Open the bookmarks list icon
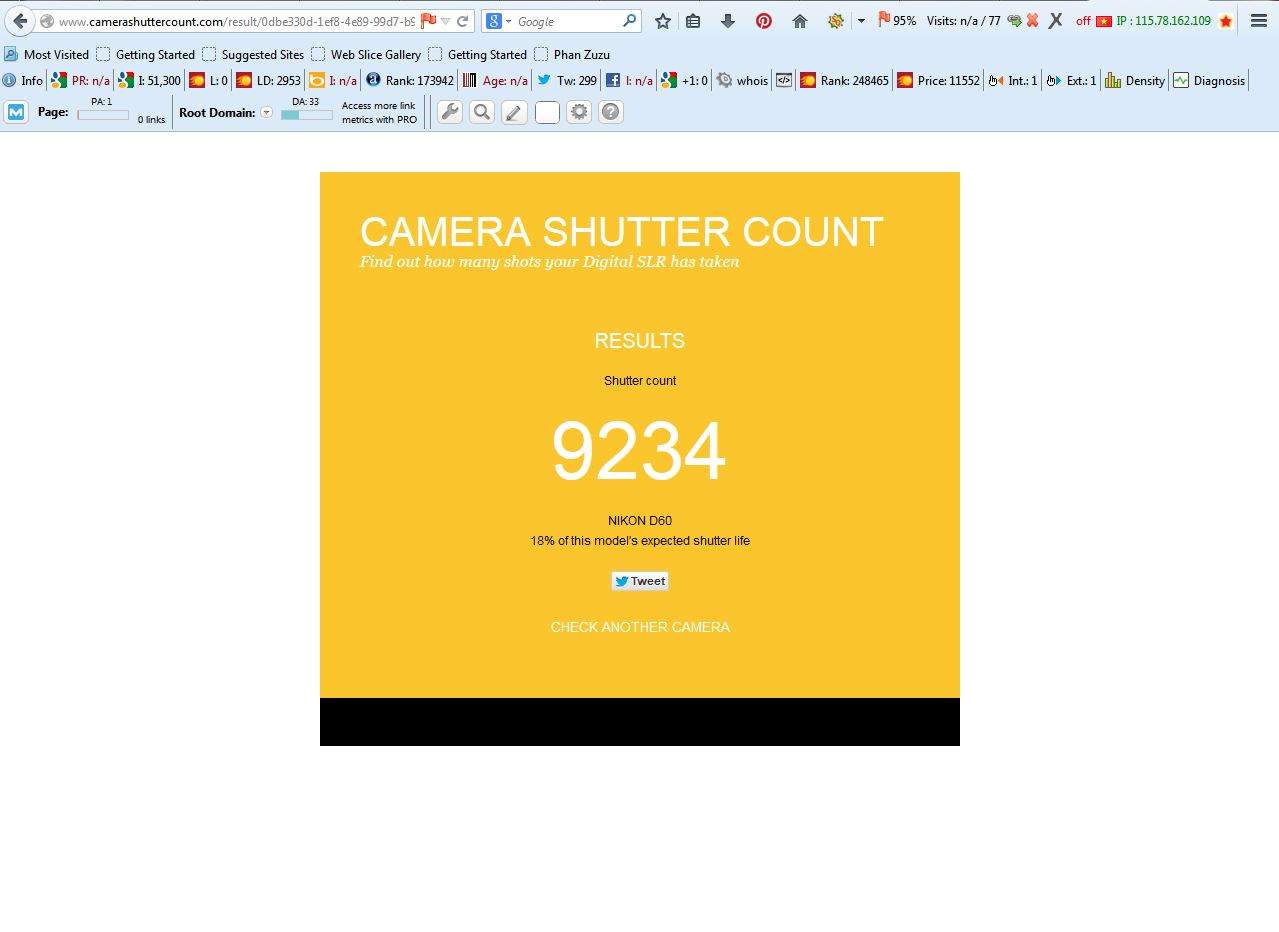 [693, 21]
